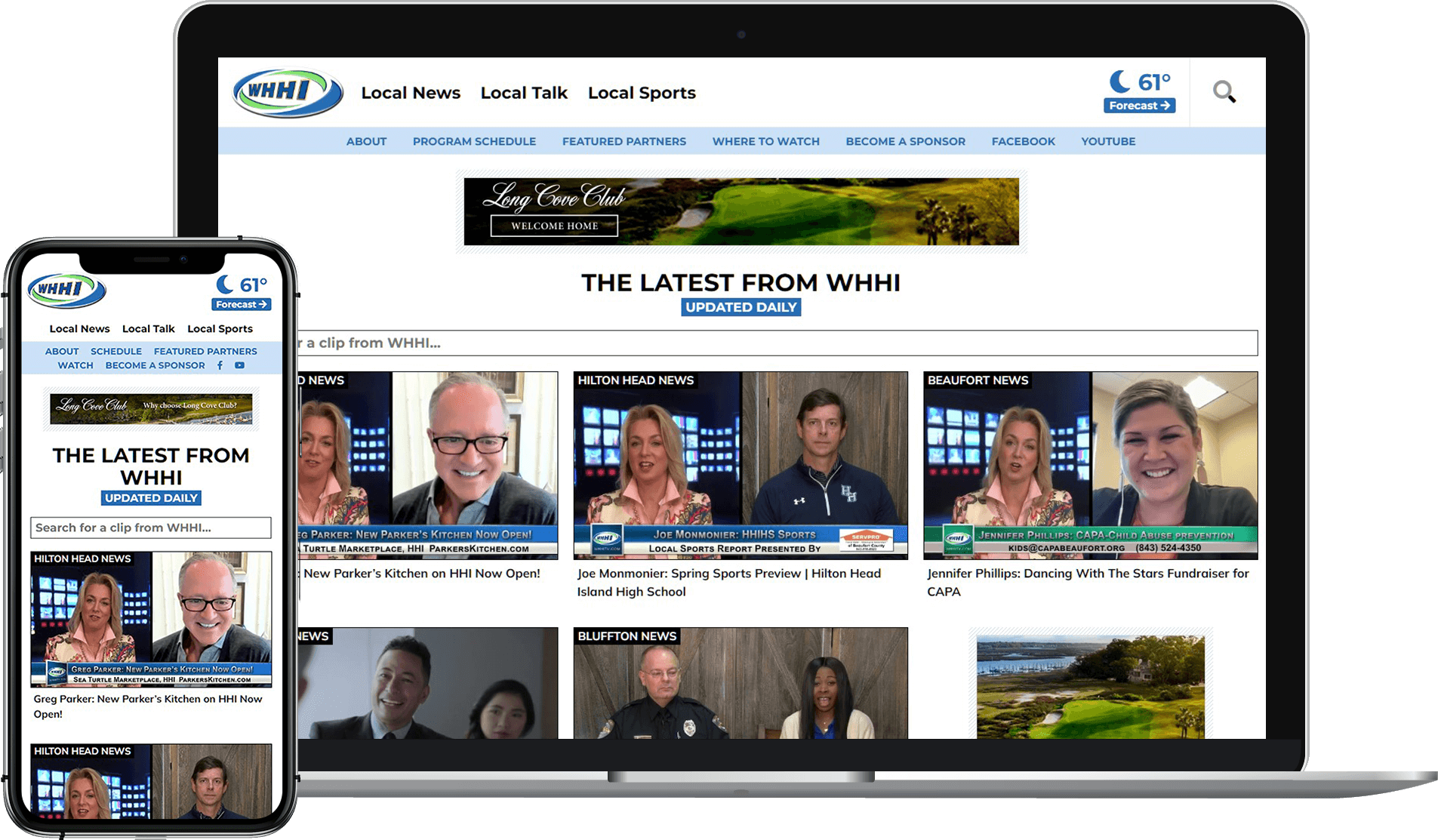Click the man in suit video thumbnail
1438x840 pixels.
tap(428, 682)
